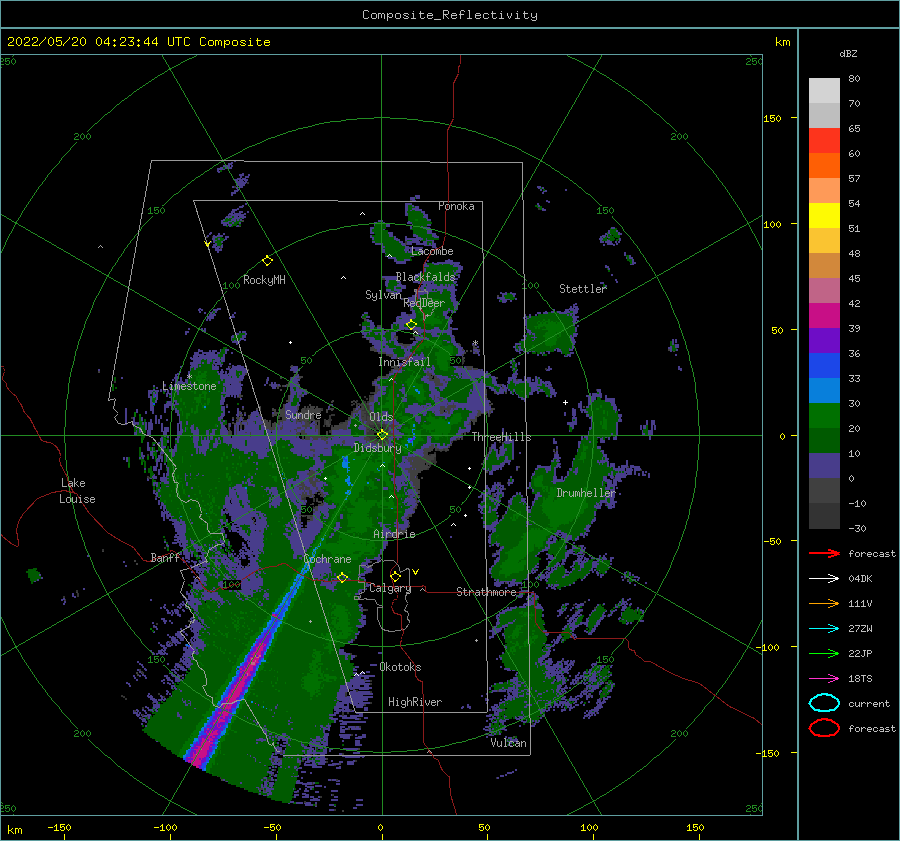Click the green 22JP arrow in the legend
Viewport: 900px width, 841px height.
824,653
